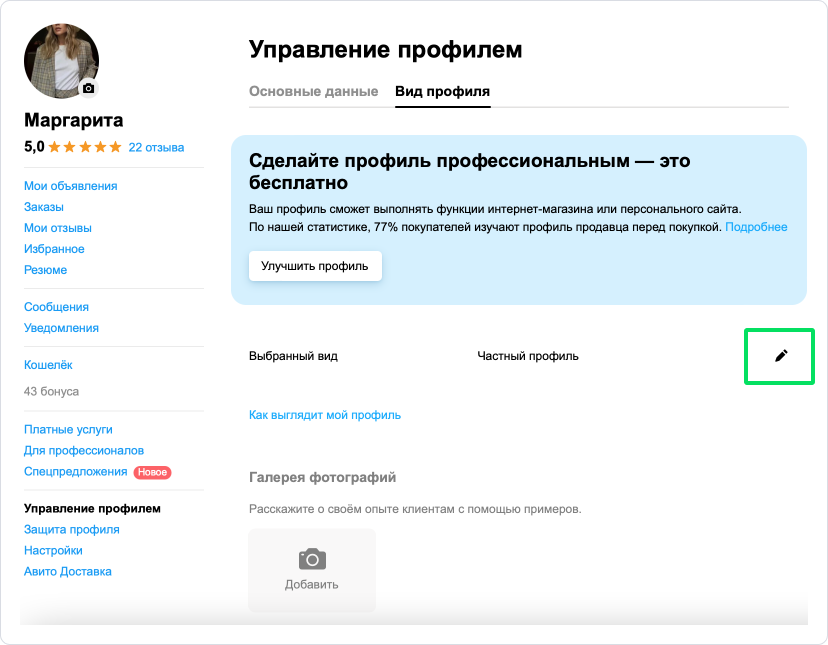Select Управление профилем in the sidebar
Image resolution: width=828 pixels, height=645 pixels.
[x=92, y=509]
